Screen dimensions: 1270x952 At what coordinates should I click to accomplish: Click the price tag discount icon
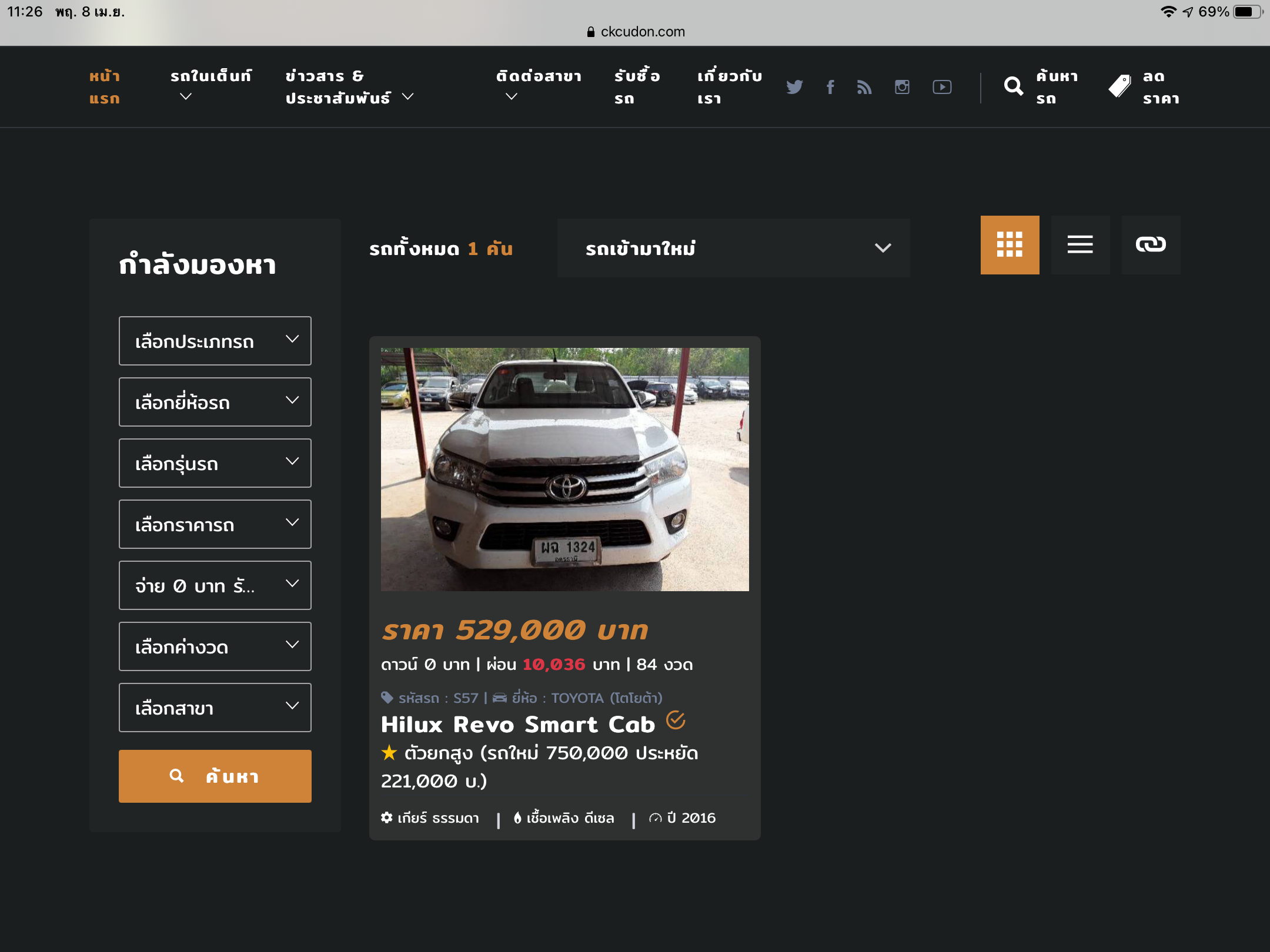[1119, 87]
